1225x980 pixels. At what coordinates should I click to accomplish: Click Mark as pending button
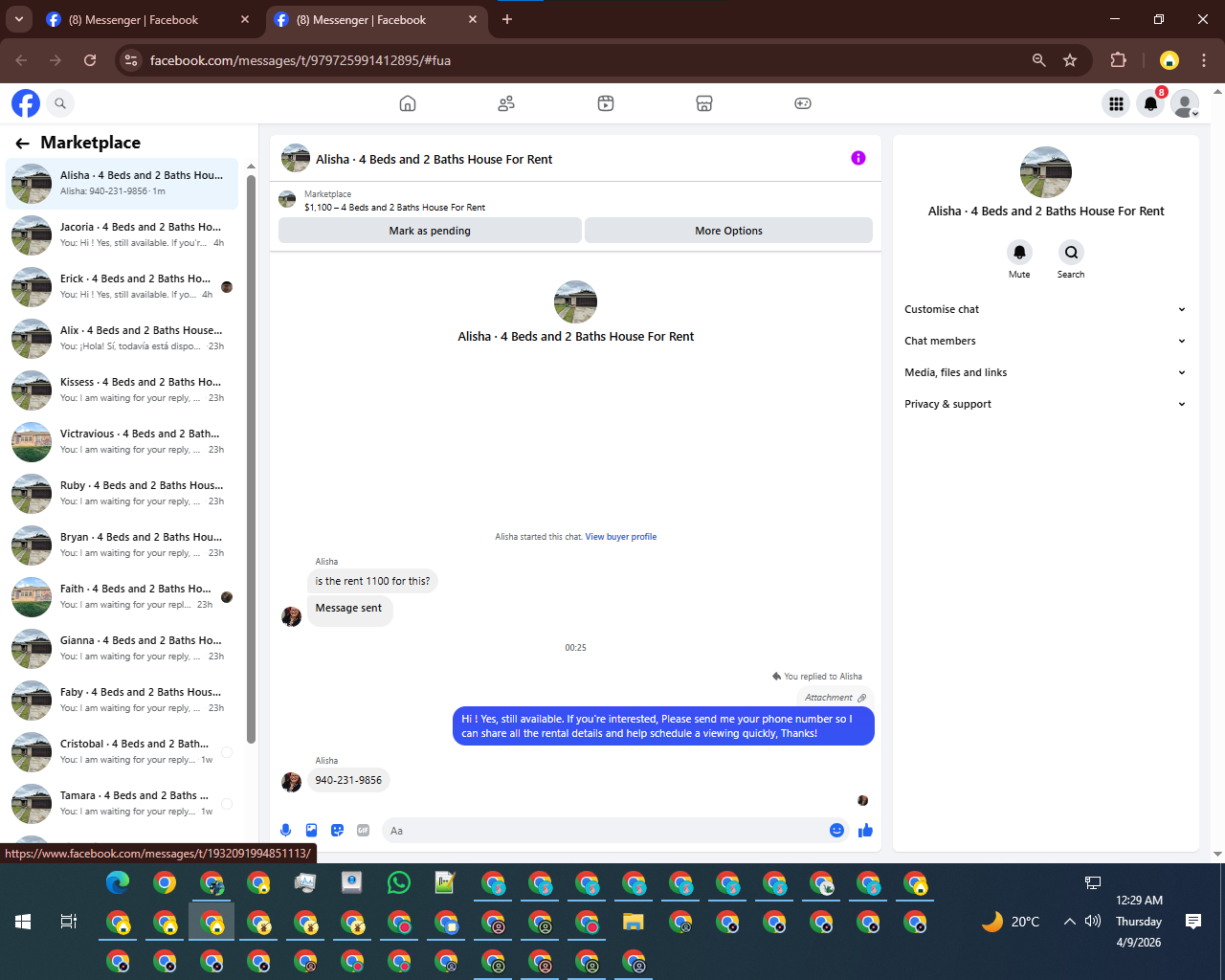pos(430,231)
